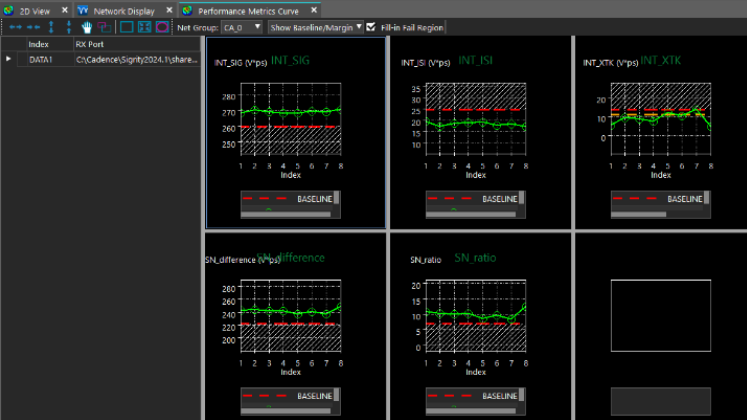Click the horizontal zoom-in arrows icon
The height and width of the screenshot is (420, 747).
click(15, 27)
